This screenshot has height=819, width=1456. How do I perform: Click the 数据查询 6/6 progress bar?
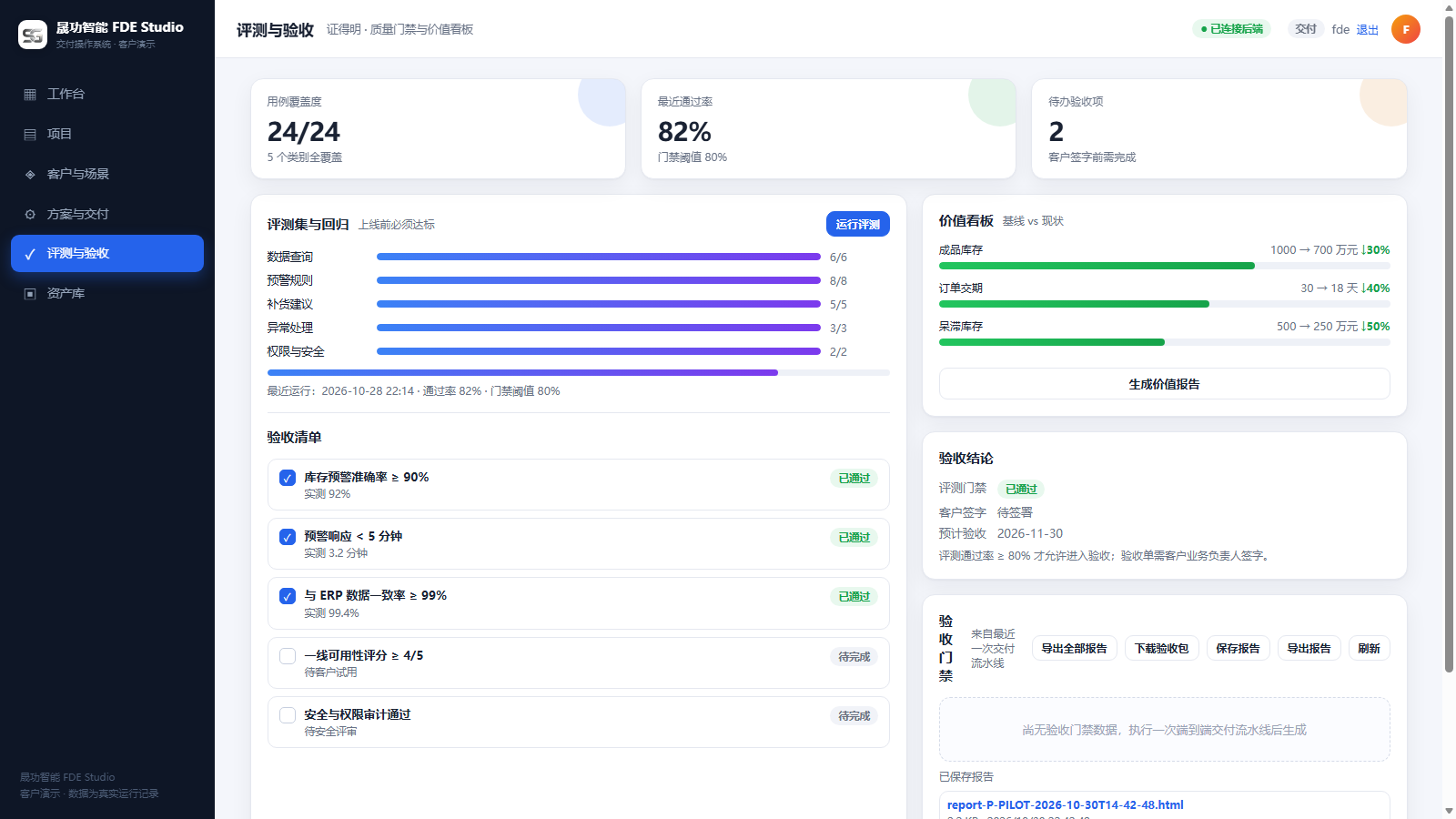point(599,257)
